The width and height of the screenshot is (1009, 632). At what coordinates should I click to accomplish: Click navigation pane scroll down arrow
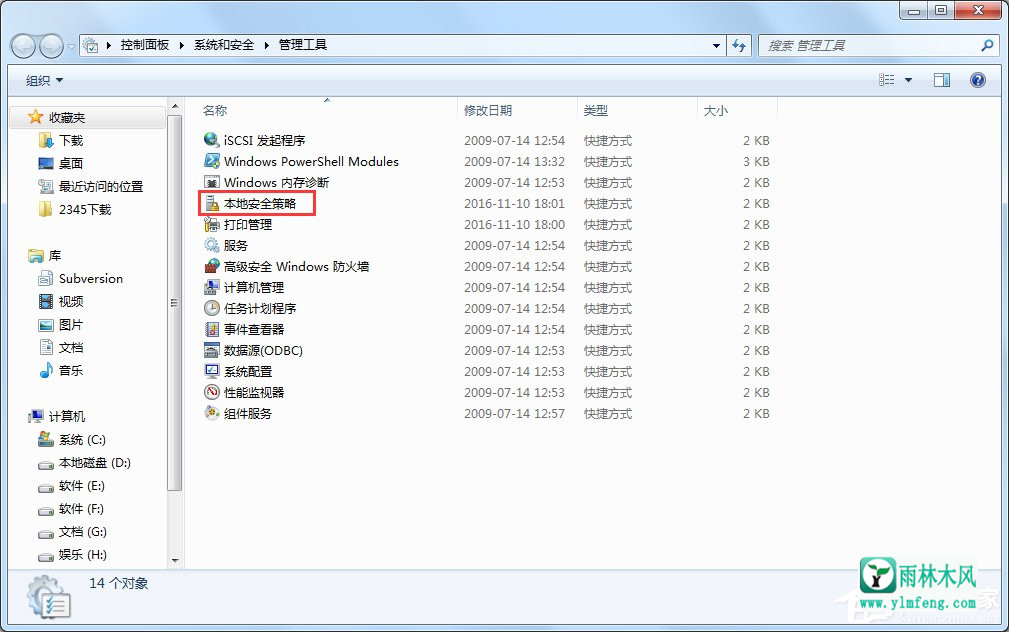(175, 561)
